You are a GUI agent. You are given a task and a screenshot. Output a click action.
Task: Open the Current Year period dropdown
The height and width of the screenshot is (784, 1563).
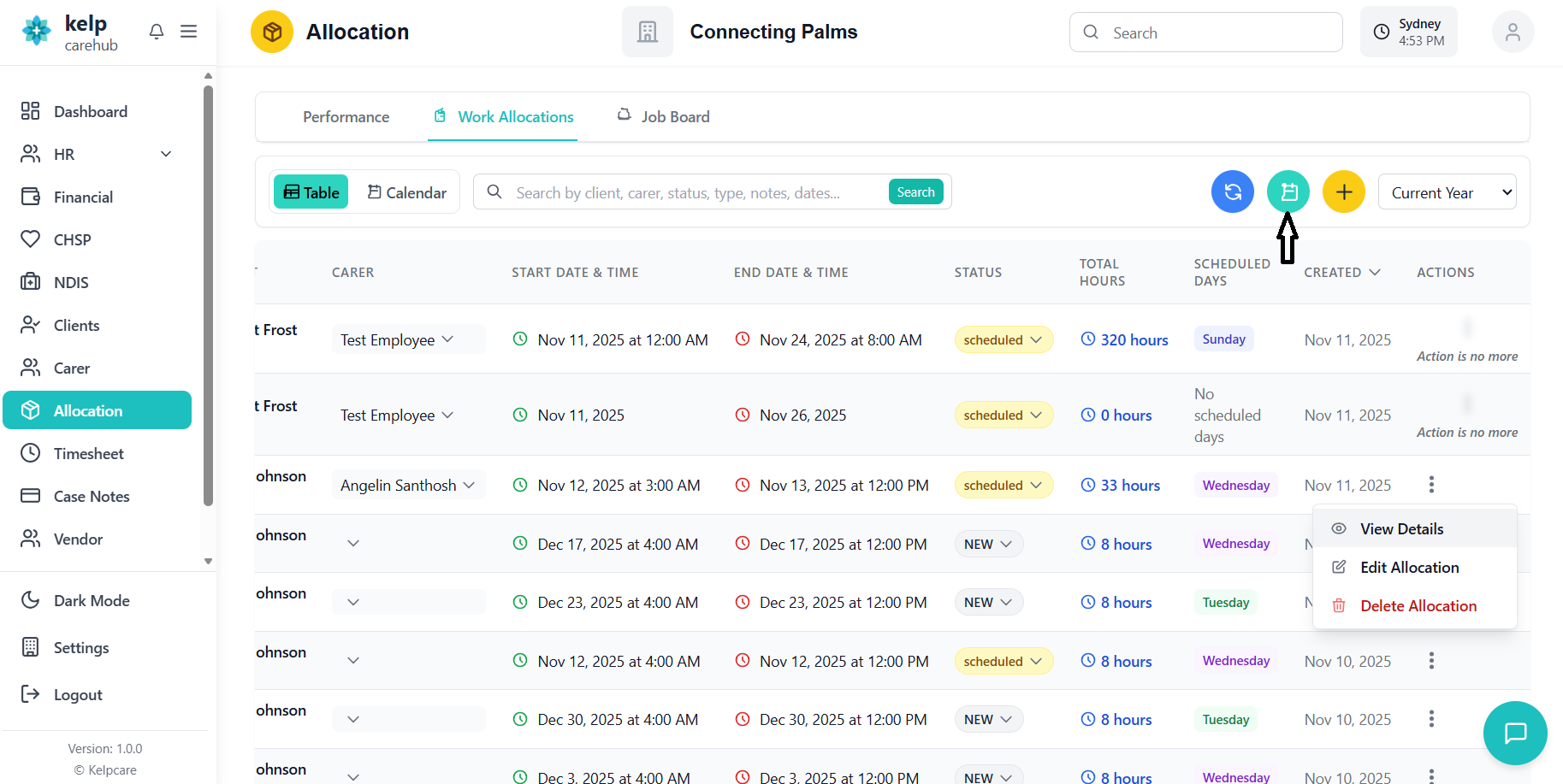tap(1447, 192)
